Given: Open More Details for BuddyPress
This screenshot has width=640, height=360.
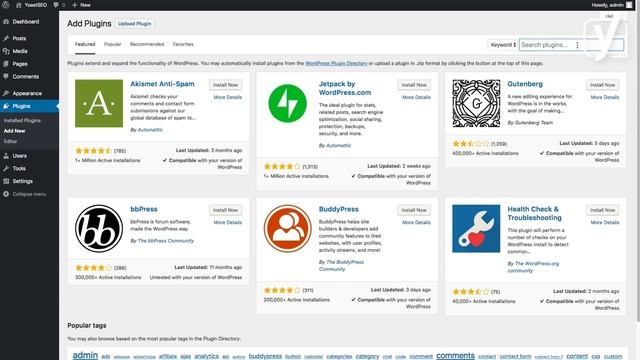Looking at the screenshot, I should (416, 222).
